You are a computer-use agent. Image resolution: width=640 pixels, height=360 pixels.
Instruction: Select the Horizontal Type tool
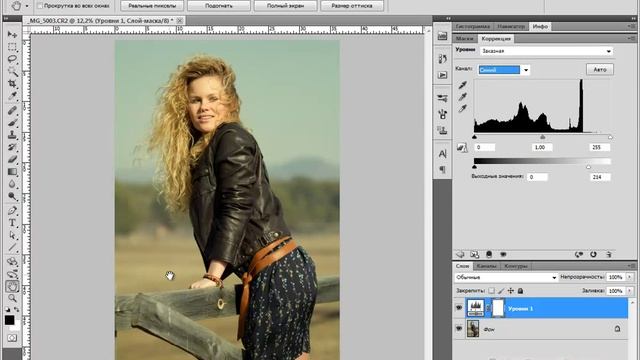click(12, 223)
